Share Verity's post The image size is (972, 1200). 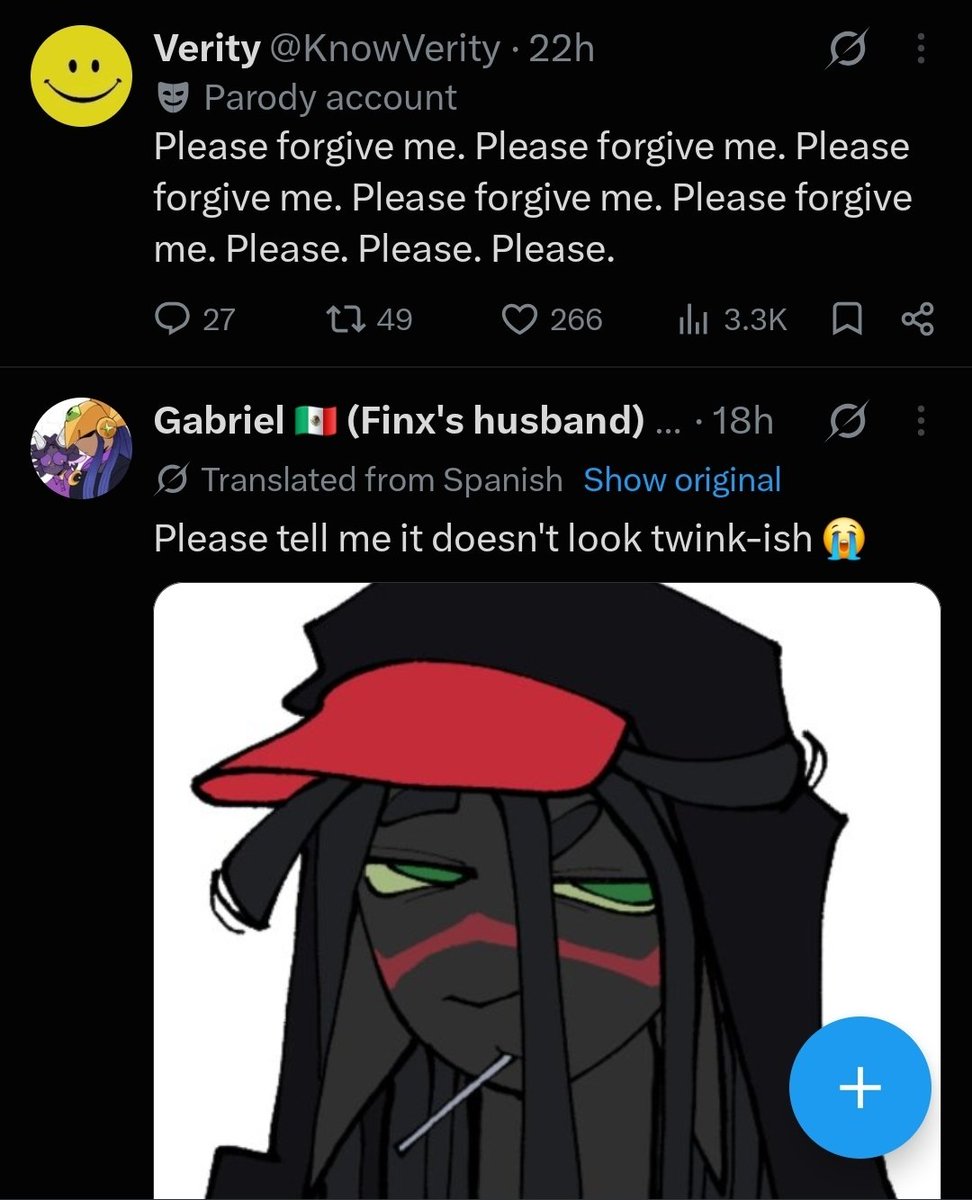tap(917, 319)
